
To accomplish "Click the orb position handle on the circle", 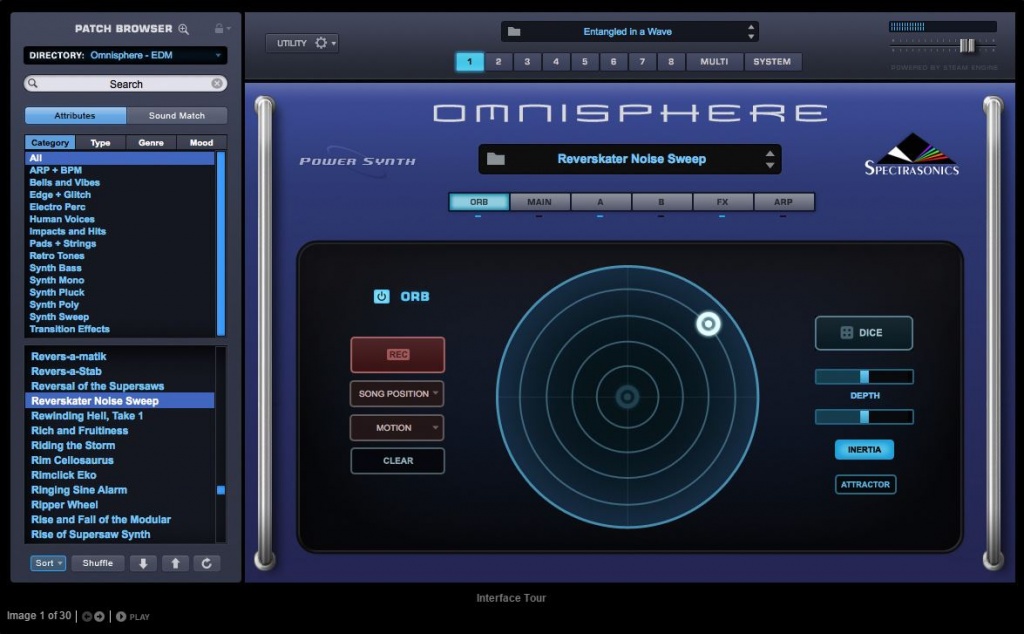I will click(x=708, y=324).
